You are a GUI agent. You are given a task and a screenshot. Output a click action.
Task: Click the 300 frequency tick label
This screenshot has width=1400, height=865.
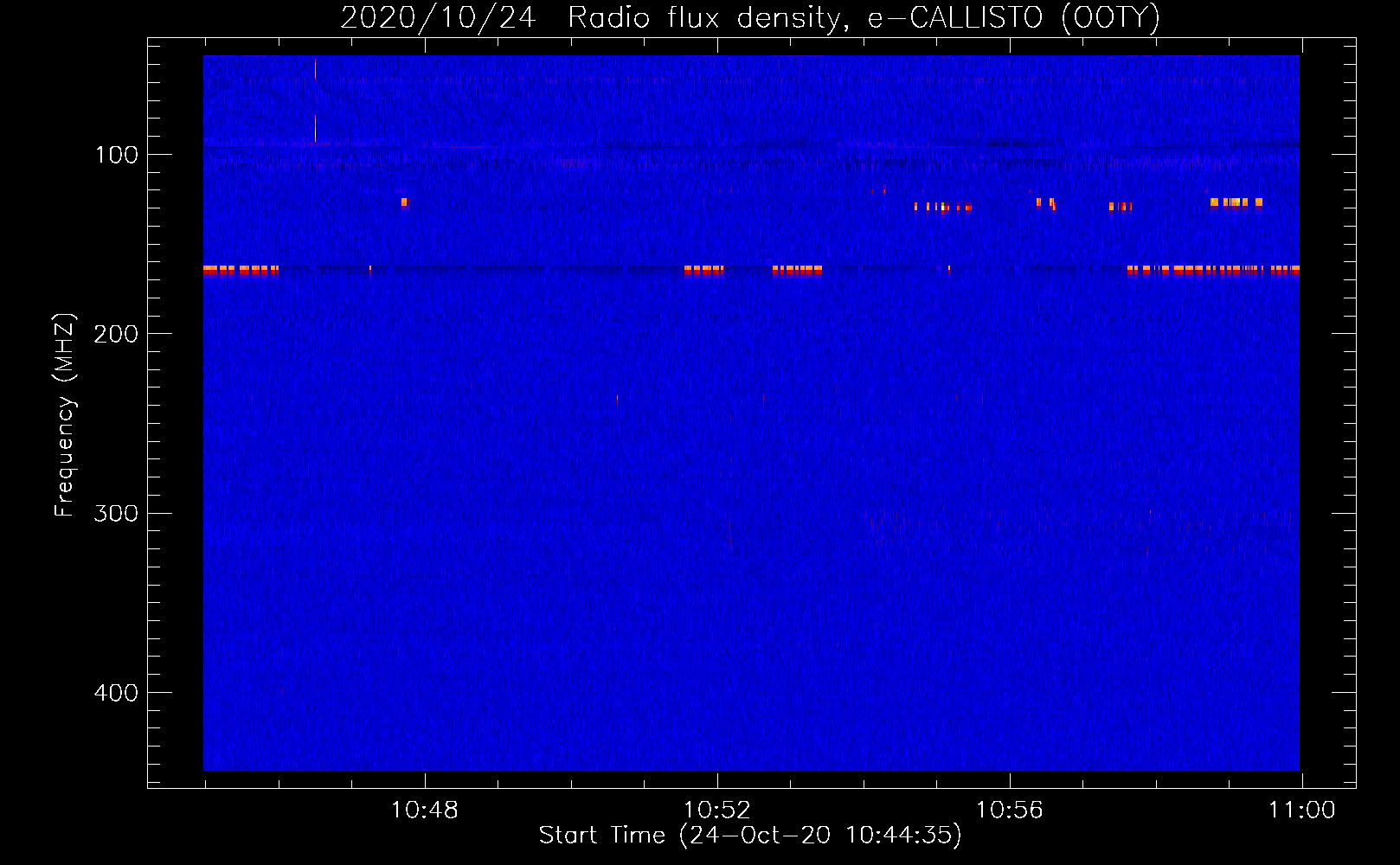[116, 513]
